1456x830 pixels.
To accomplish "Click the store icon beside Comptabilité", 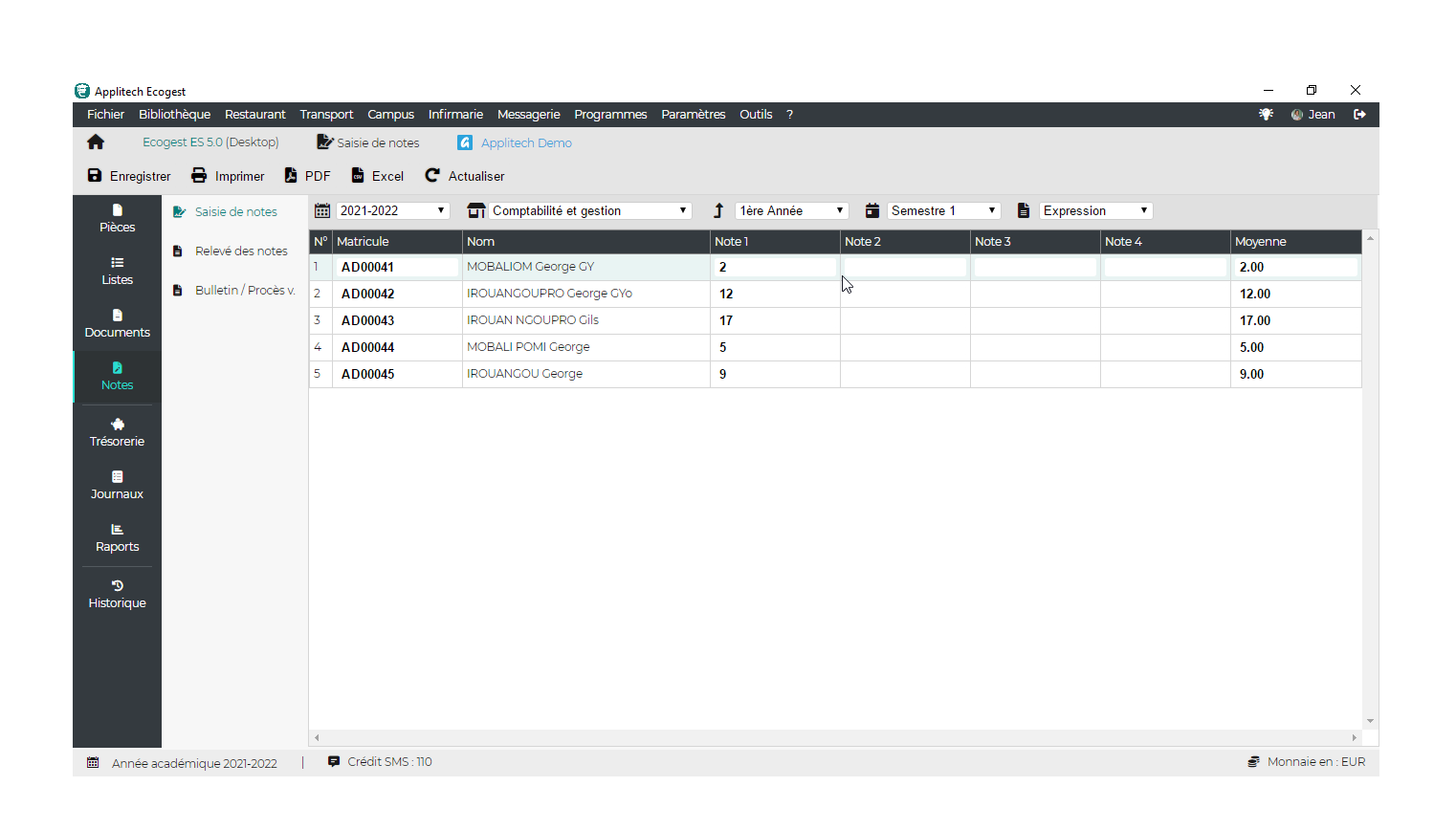I will point(476,211).
